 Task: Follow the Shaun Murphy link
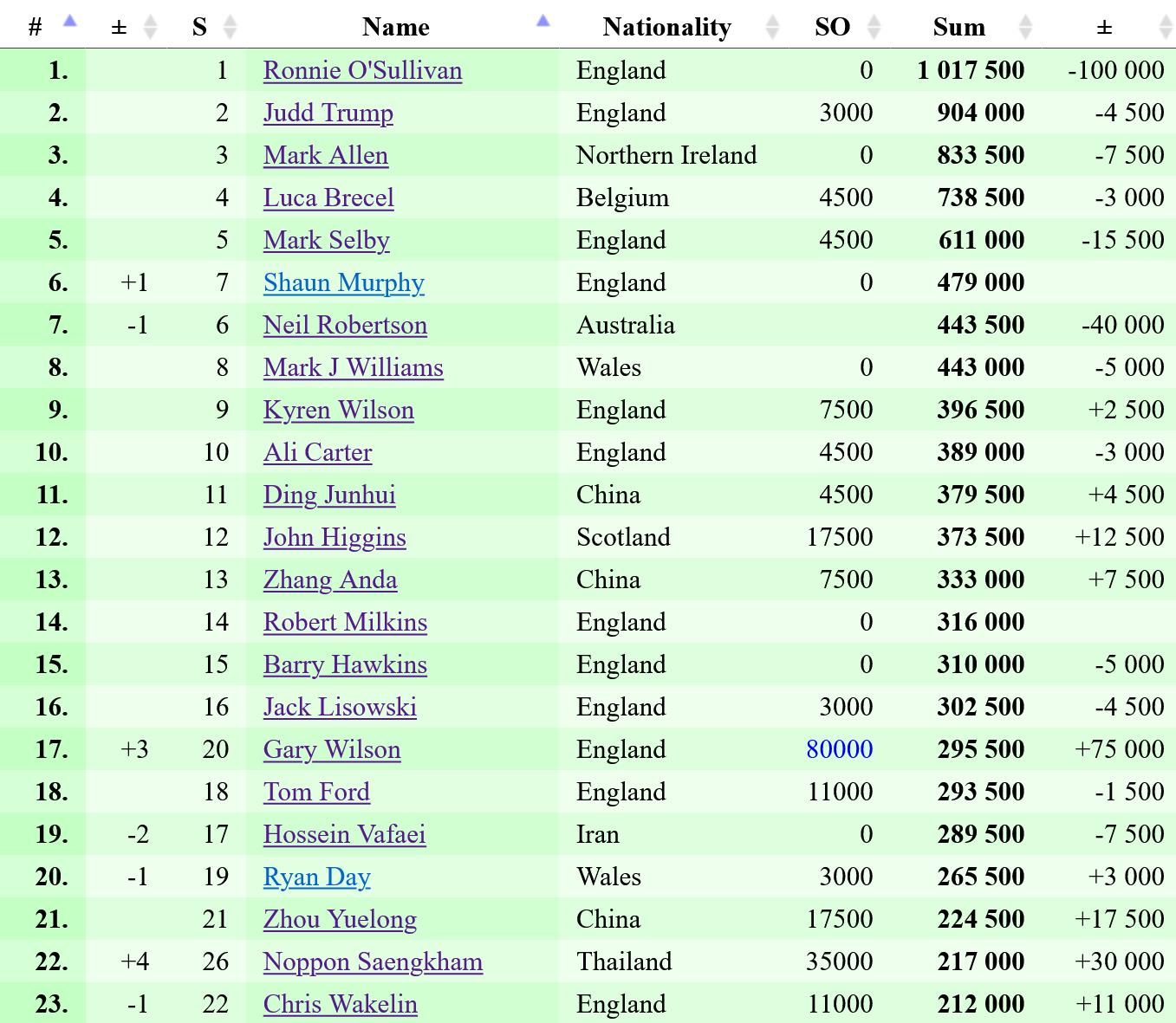[x=343, y=282]
